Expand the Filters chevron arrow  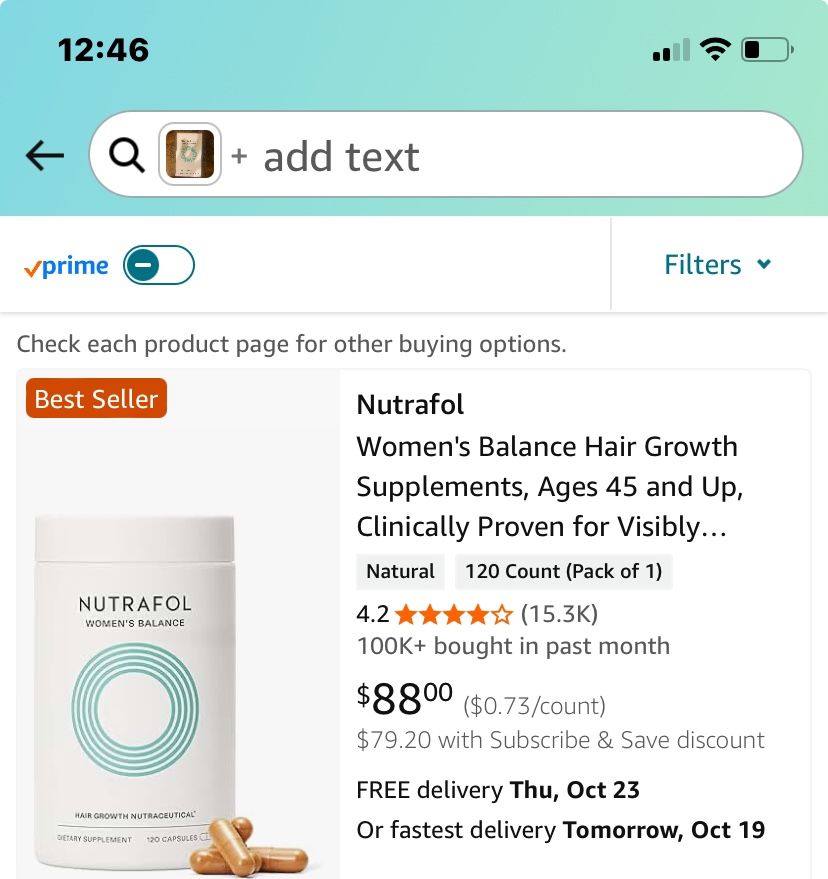[x=764, y=265]
